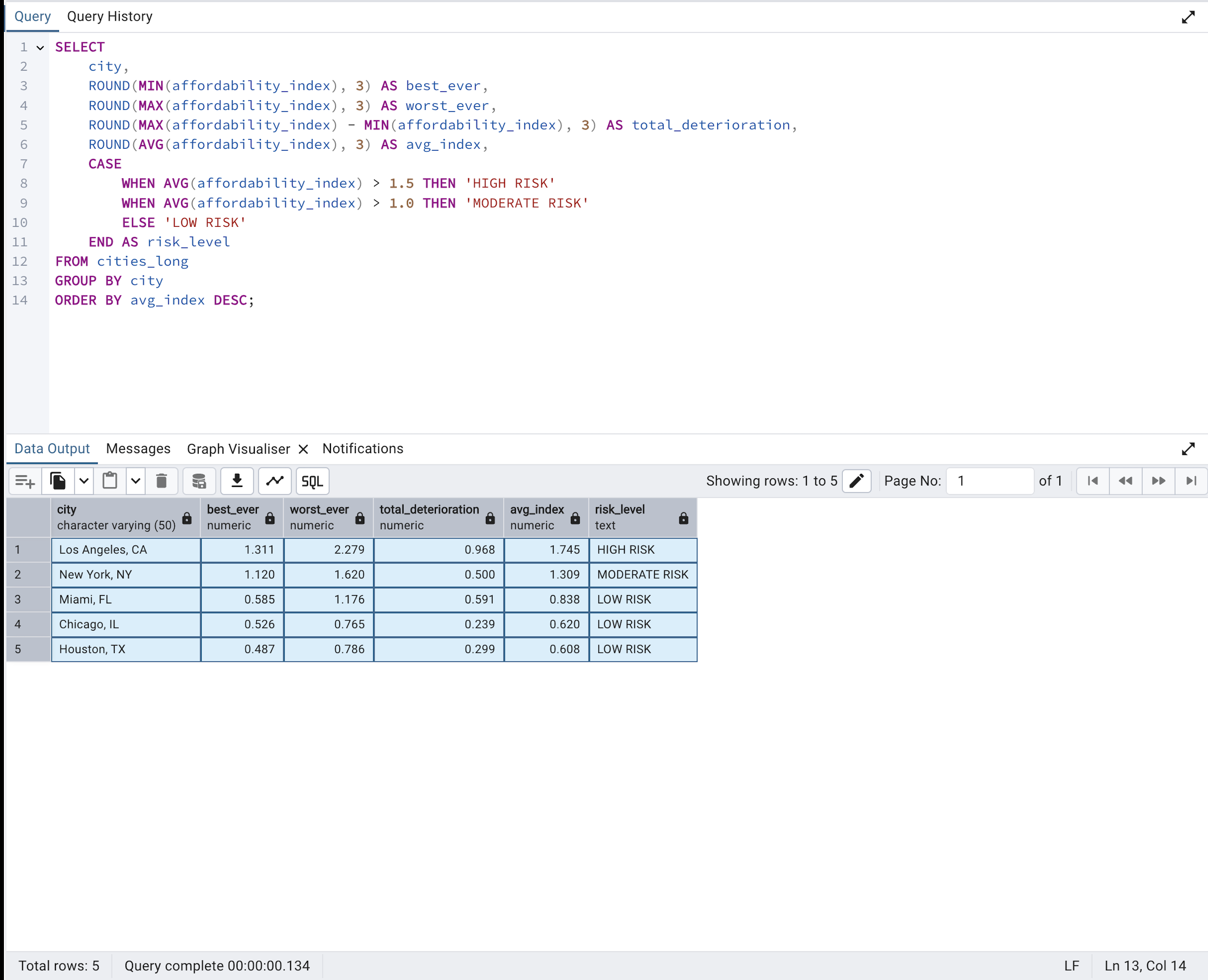Open the graph visualiser from the results toolbar

275,481
